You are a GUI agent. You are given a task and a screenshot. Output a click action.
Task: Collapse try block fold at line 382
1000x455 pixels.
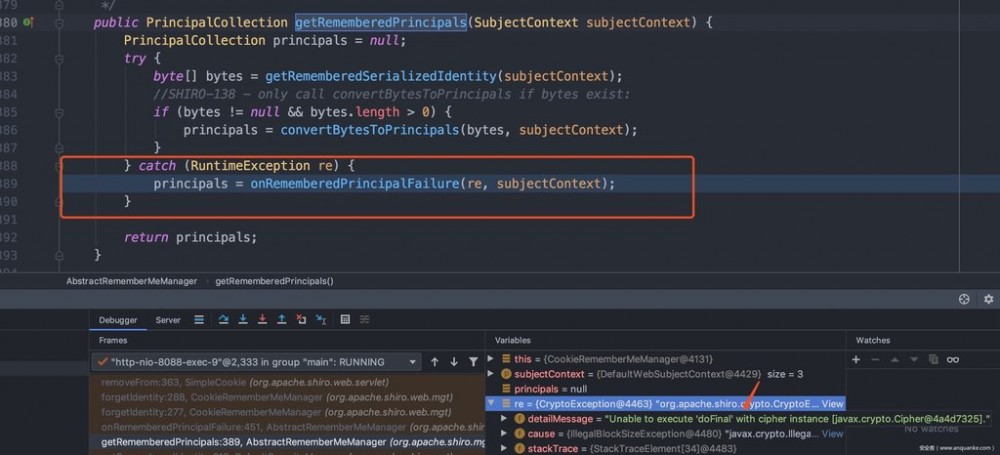coord(59,59)
